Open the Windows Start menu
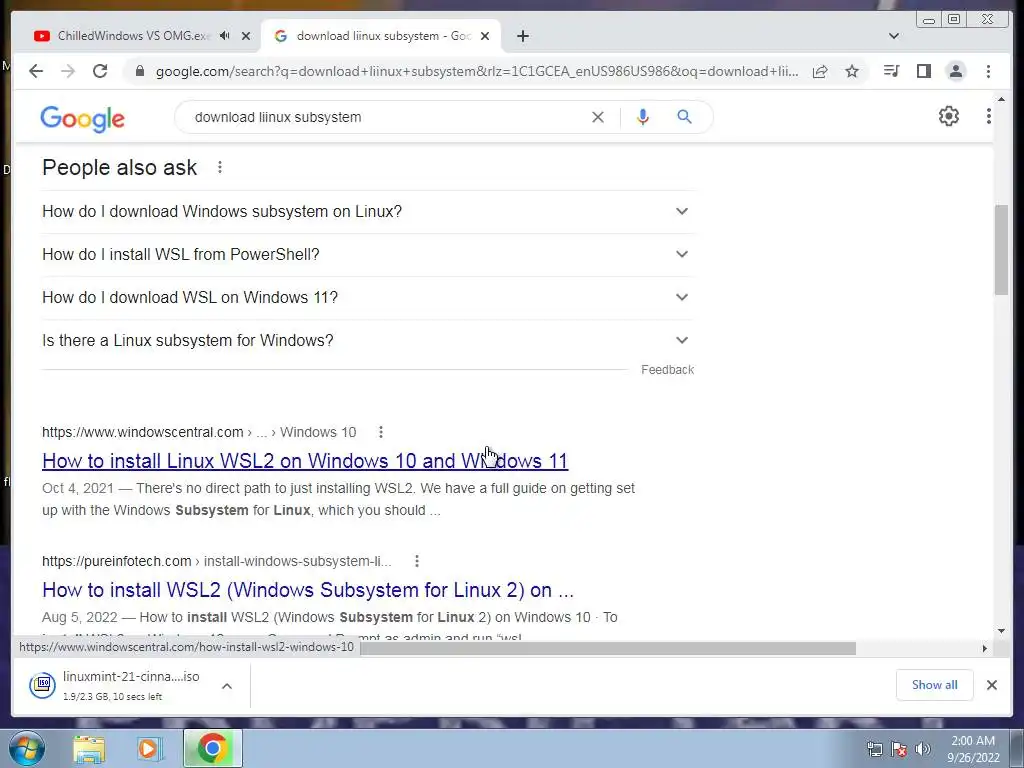 coord(26,748)
